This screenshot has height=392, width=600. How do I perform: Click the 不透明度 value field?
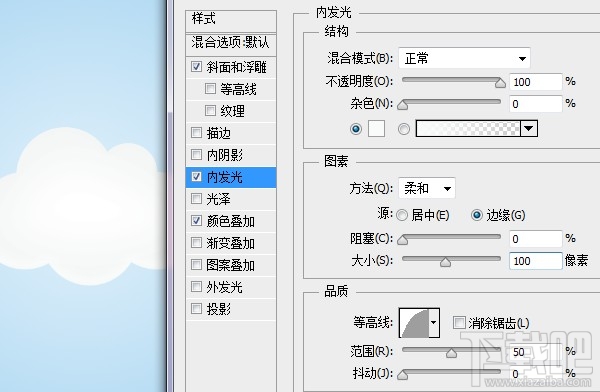536,82
